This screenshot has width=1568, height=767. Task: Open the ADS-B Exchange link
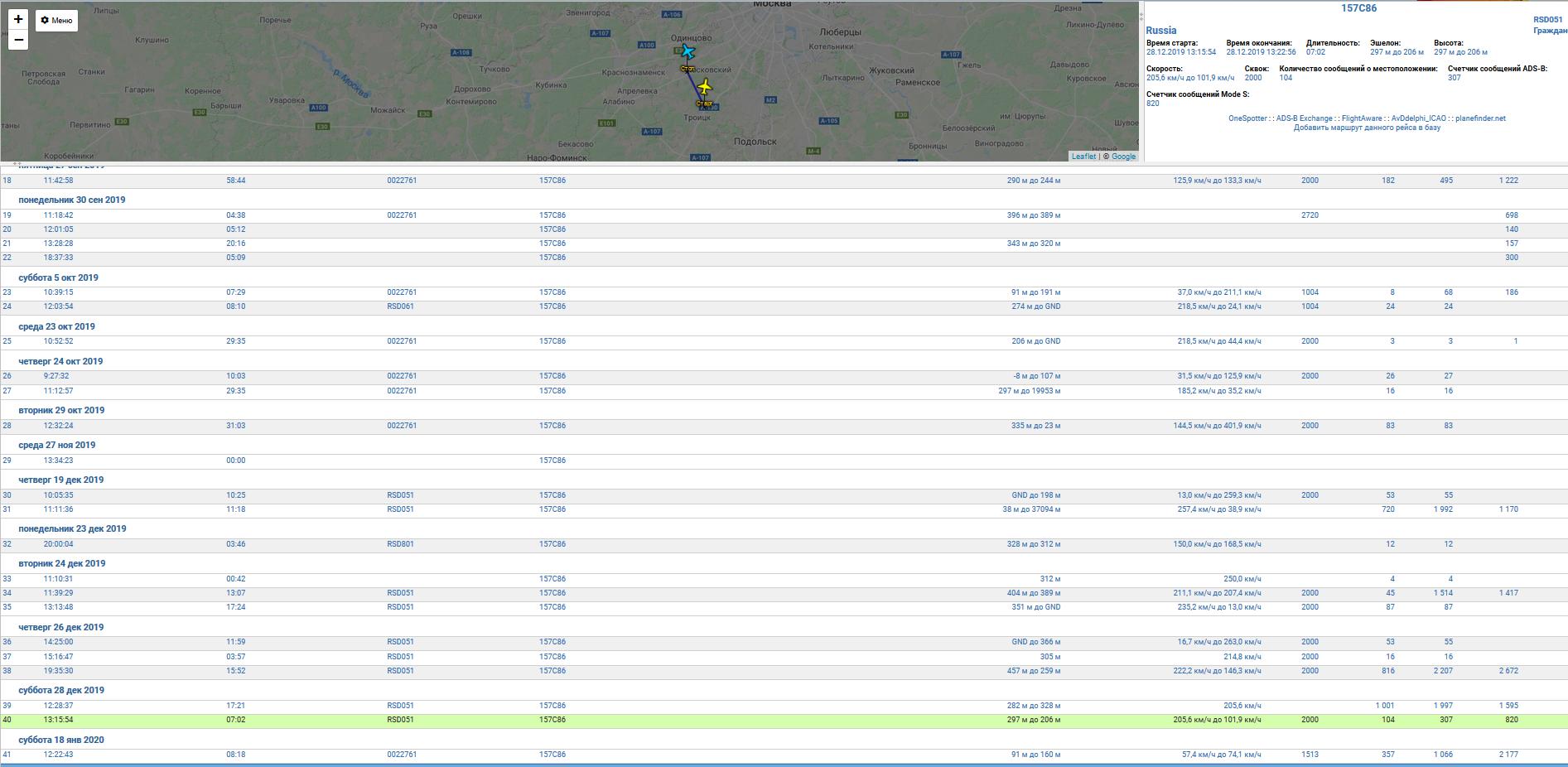pyautogui.click(x=1304, y=118)
